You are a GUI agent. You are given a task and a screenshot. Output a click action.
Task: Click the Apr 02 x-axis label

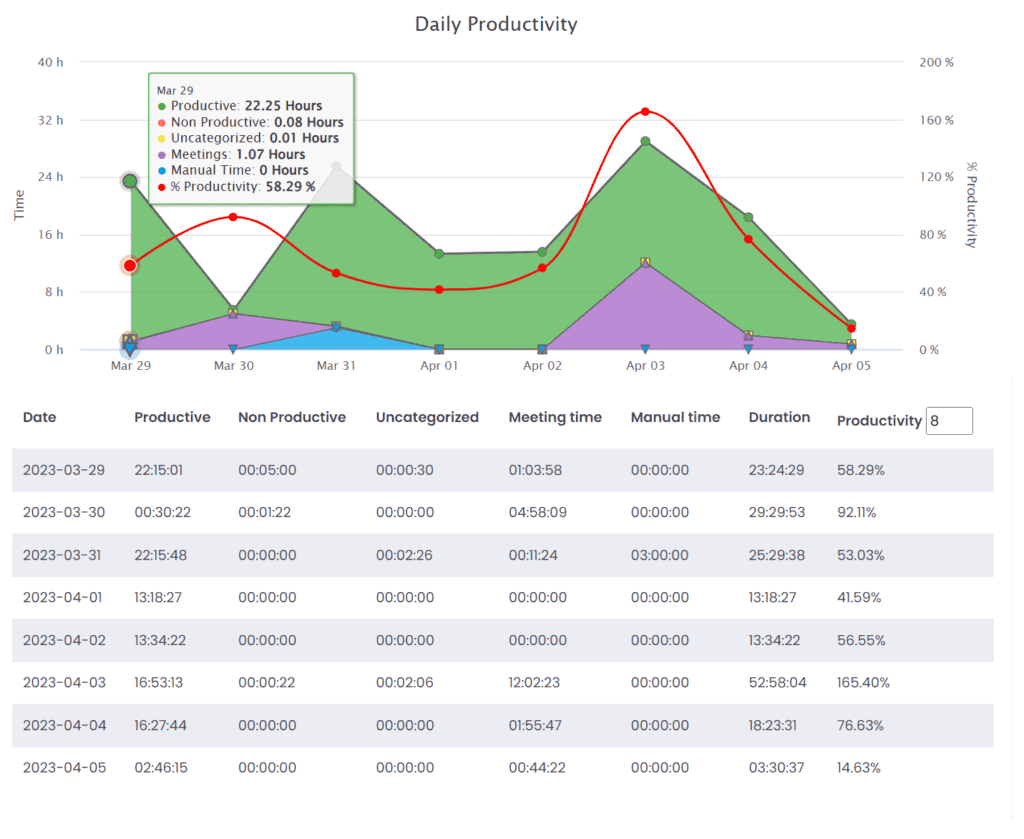(542, 366)
